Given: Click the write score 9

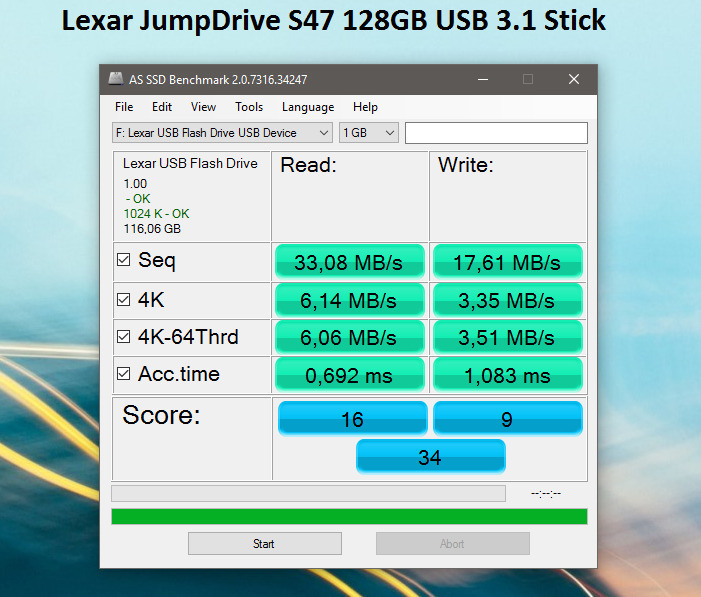Looking at the screenshot, I should (507, 419).
